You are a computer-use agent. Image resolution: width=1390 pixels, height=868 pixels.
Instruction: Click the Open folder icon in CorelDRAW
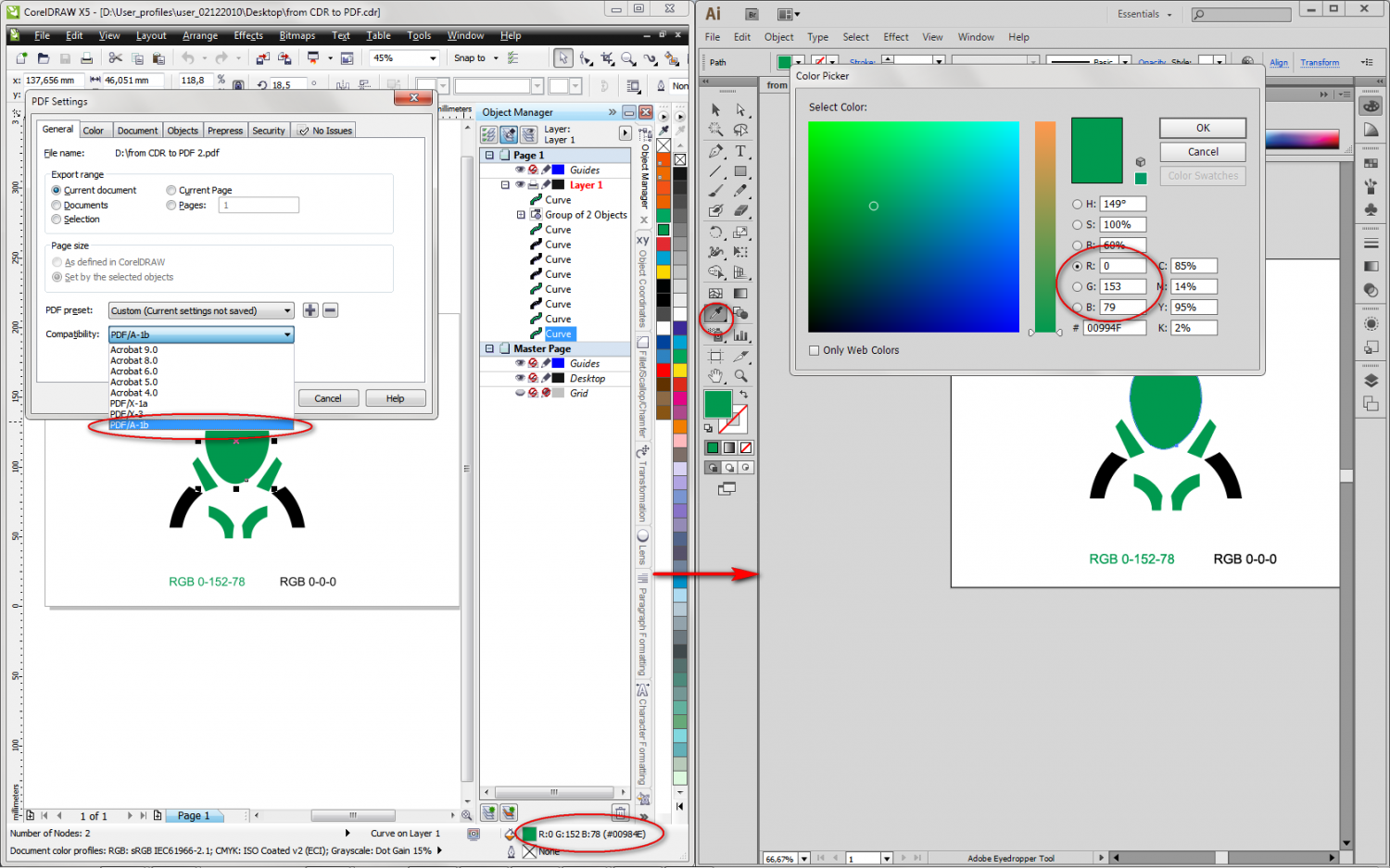click(x=44, y=58)
